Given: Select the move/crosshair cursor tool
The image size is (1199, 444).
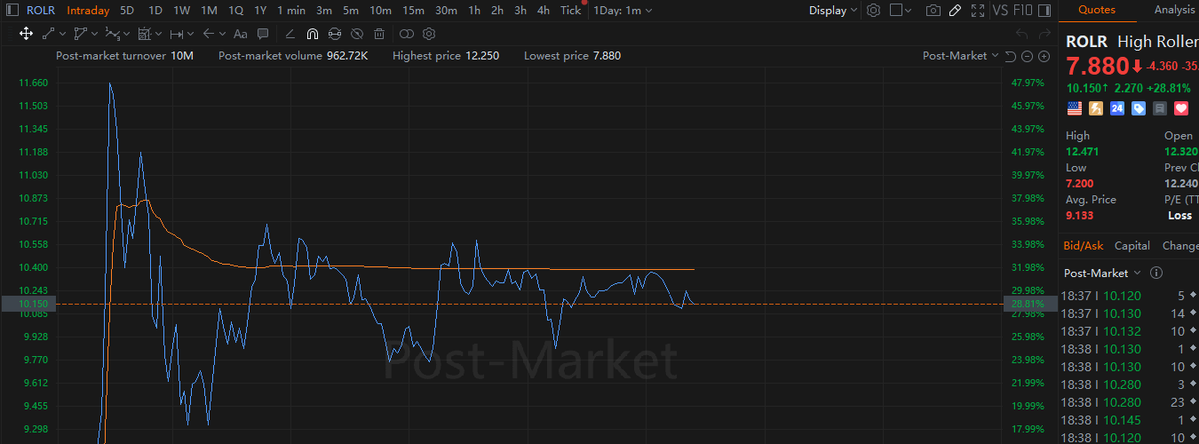Looking at the screenshot, I should [x=25, y=34].
